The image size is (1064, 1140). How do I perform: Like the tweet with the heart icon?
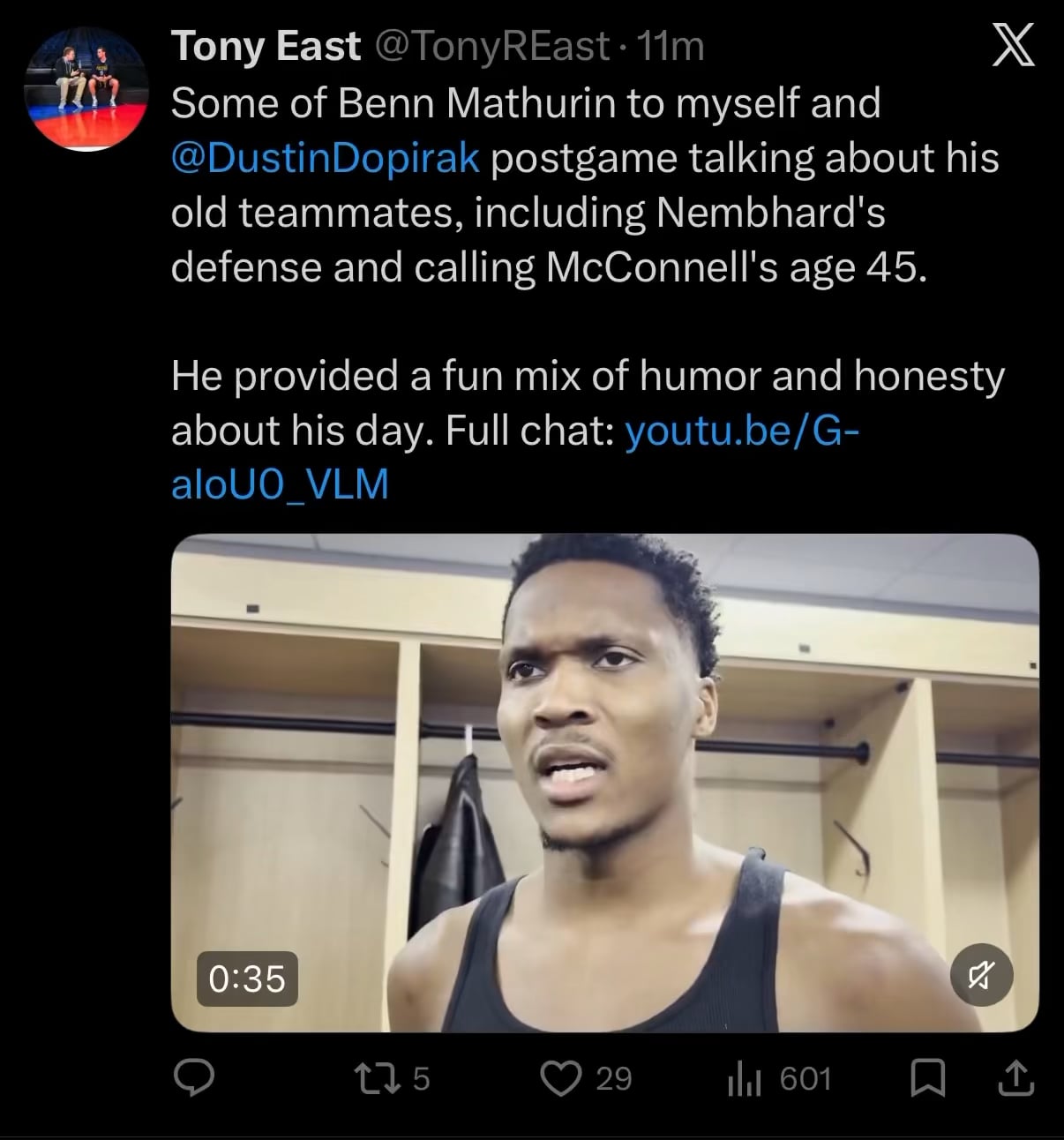pos(561,1078)
